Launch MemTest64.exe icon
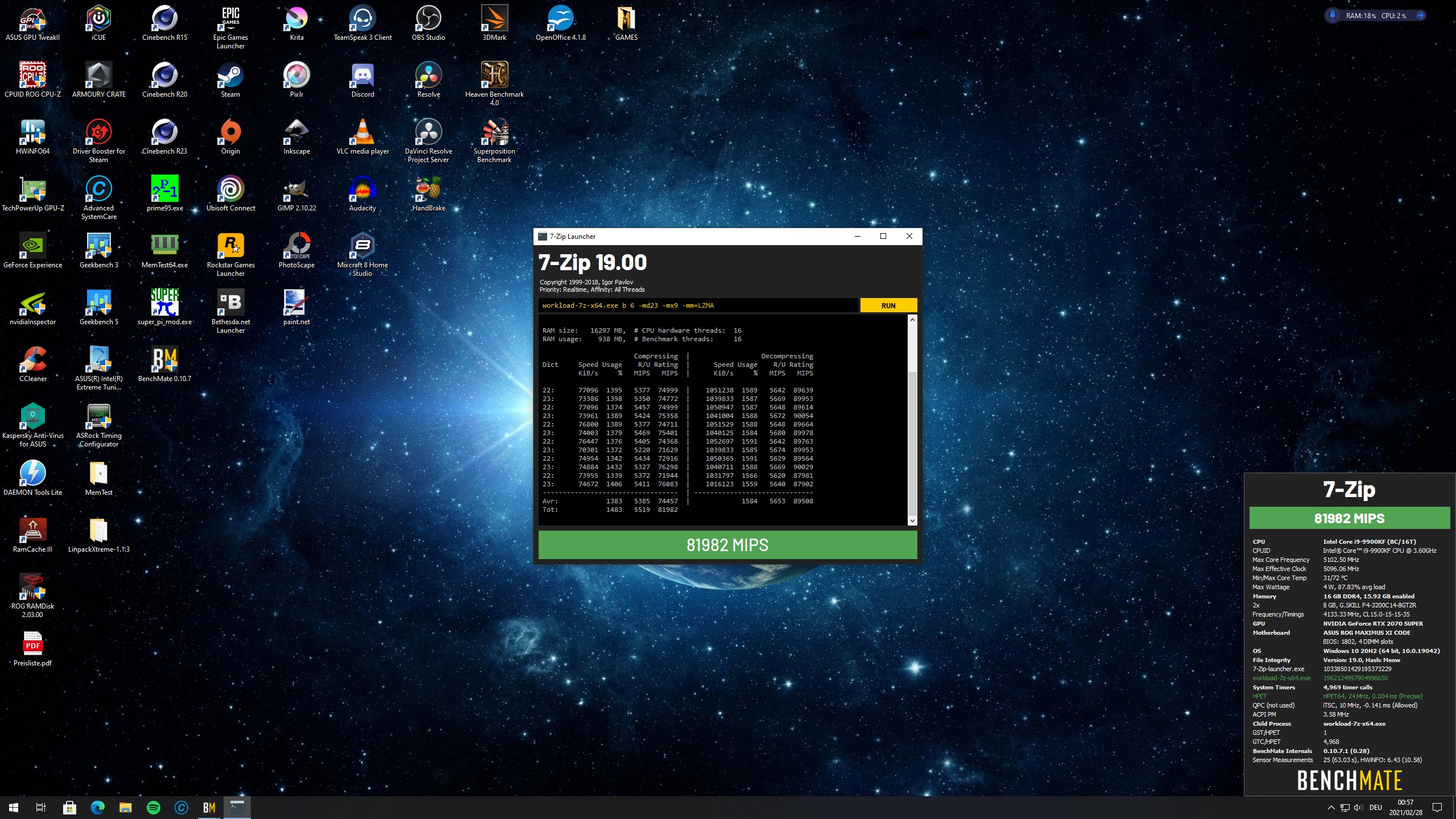Screen dimensions: 1456x819 point(164,251)
